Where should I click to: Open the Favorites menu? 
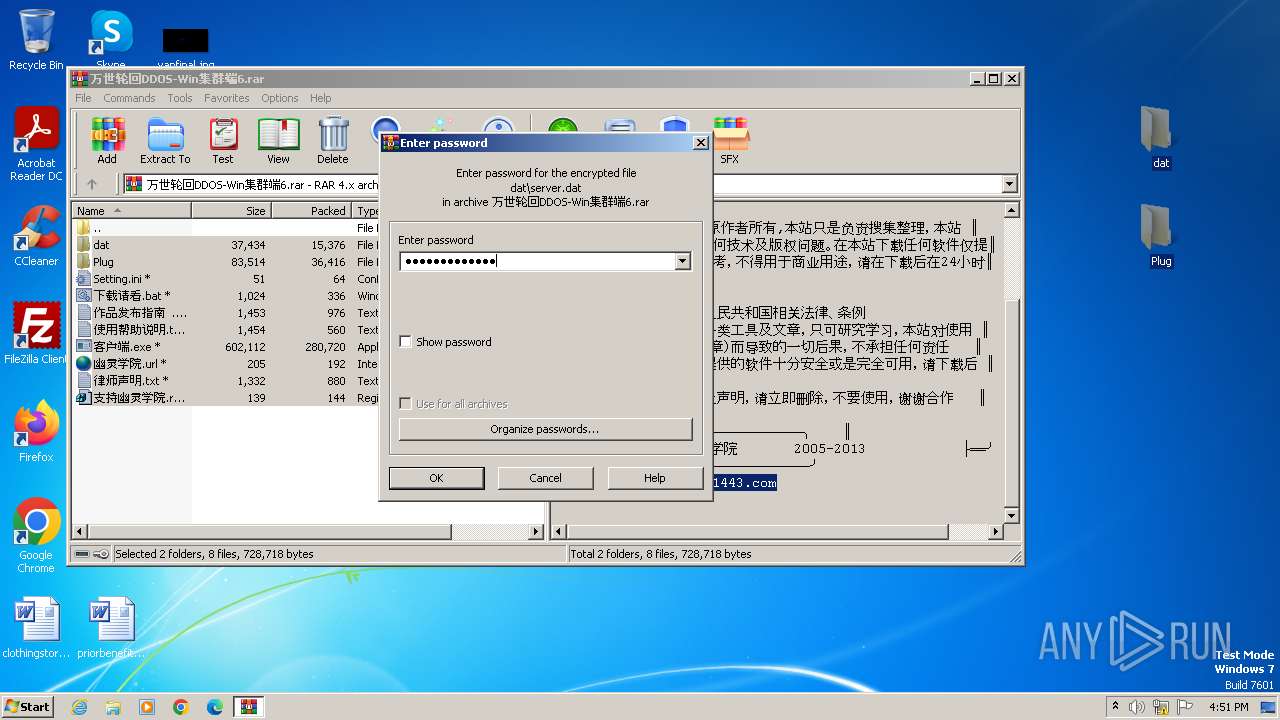click(x=227, y=98)
